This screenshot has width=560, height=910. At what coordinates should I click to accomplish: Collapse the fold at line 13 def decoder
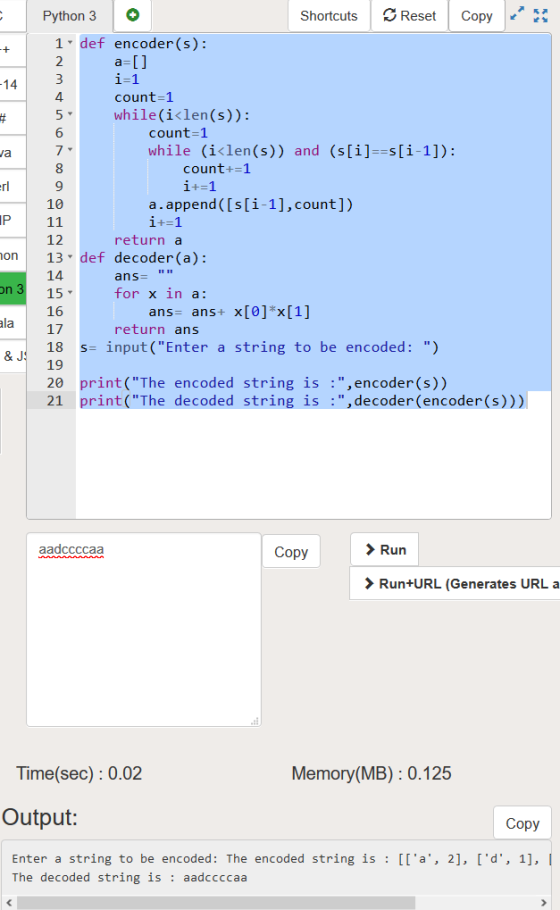click(70, 257)
